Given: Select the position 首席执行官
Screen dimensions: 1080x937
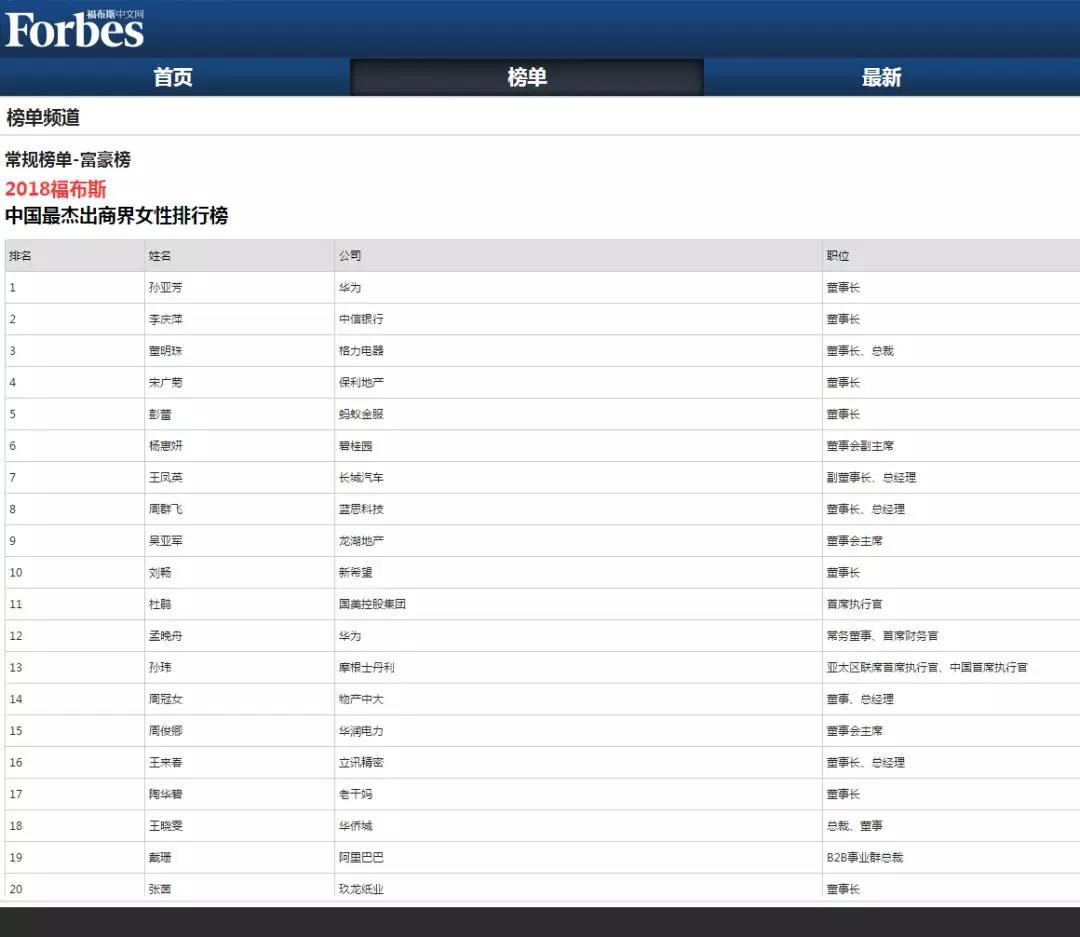Looking at the screenshot, I should pos(854,604).
